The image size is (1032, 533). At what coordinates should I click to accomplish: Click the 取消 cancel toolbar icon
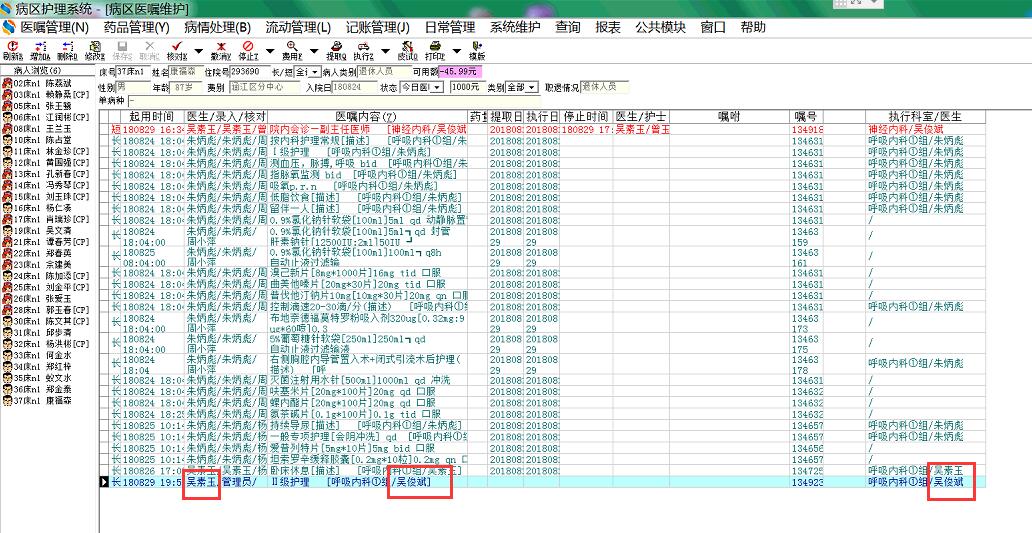point(149,46)
